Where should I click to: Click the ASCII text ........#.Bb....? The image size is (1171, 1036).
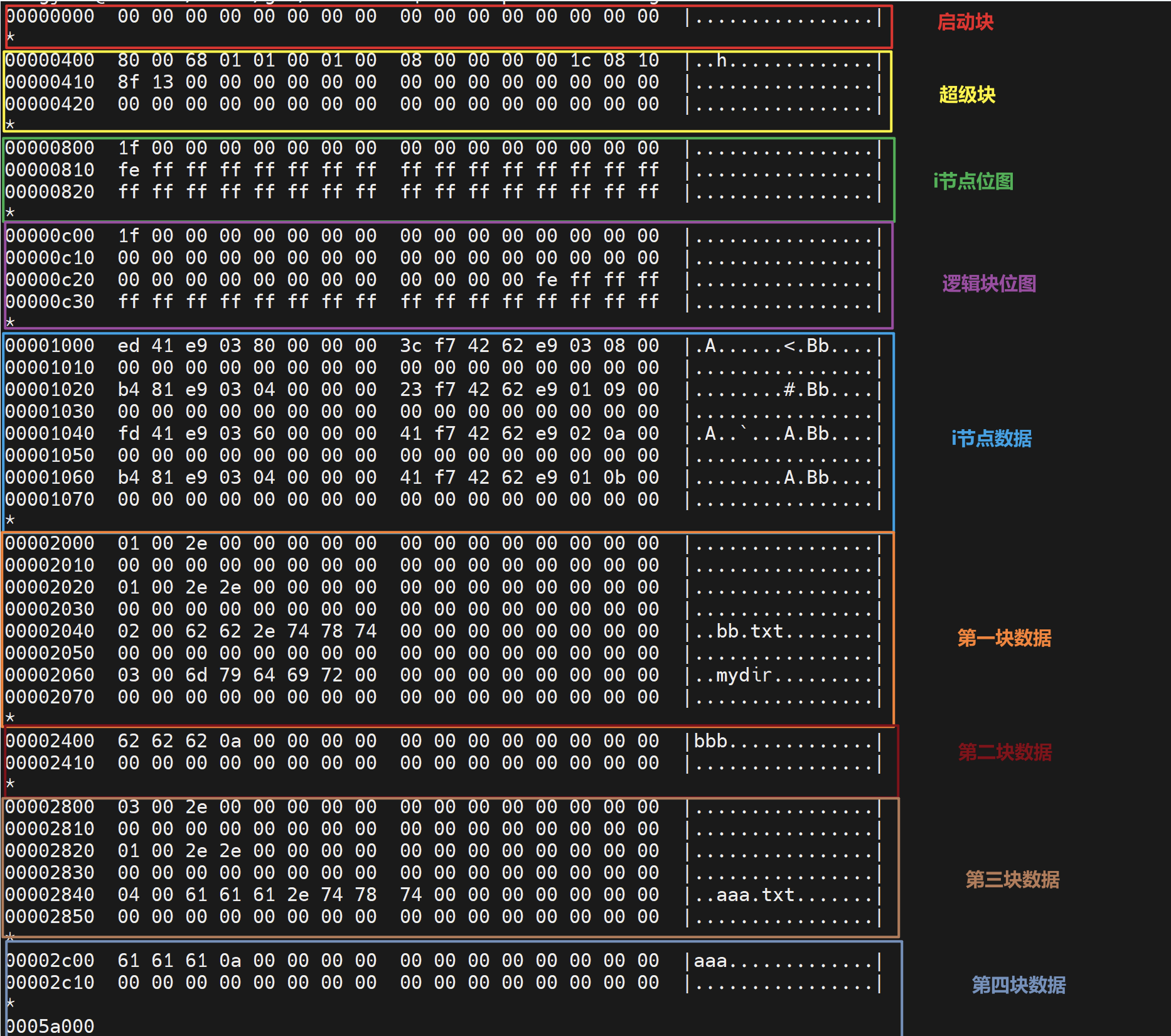[x=762, y=390]
